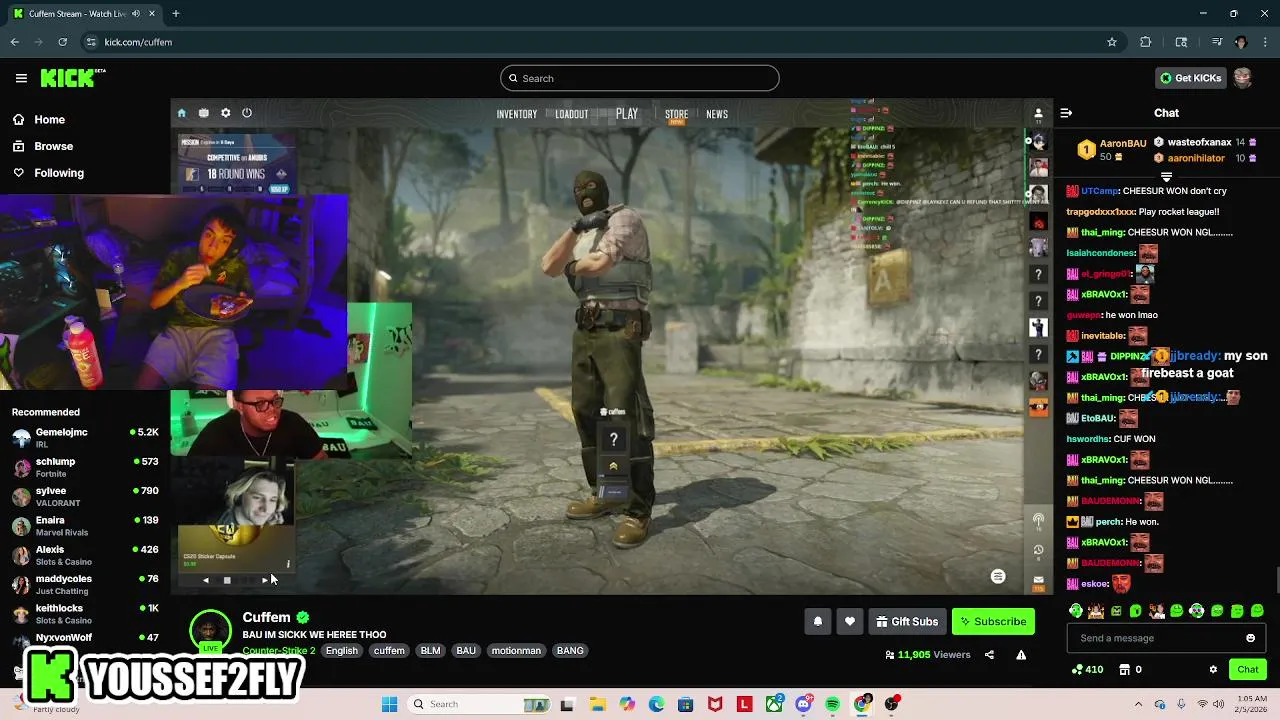The width and height of the screenshot is (1280, 720).
Task: Expand the gift leaderboard divider handle
Action: [1166, 177]
